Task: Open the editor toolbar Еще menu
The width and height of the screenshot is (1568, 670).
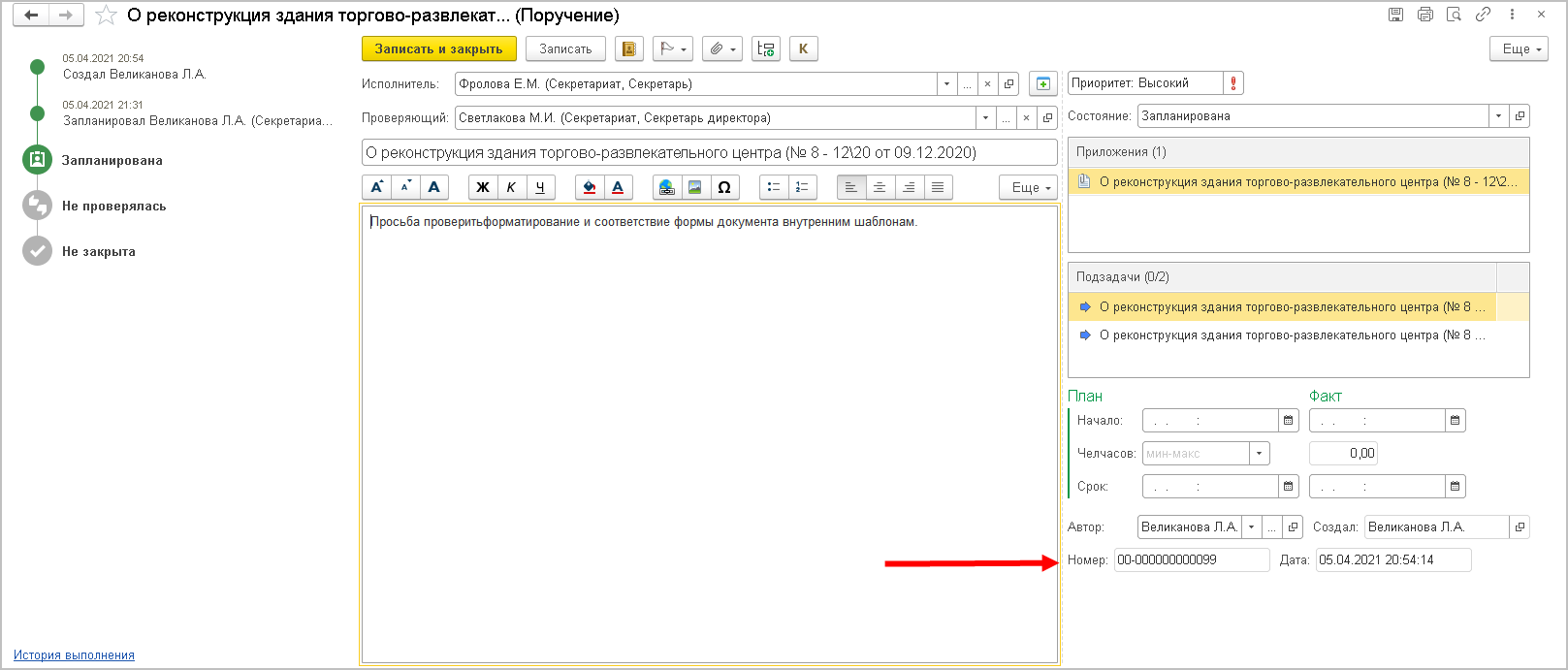Action: coord(1029,187)
